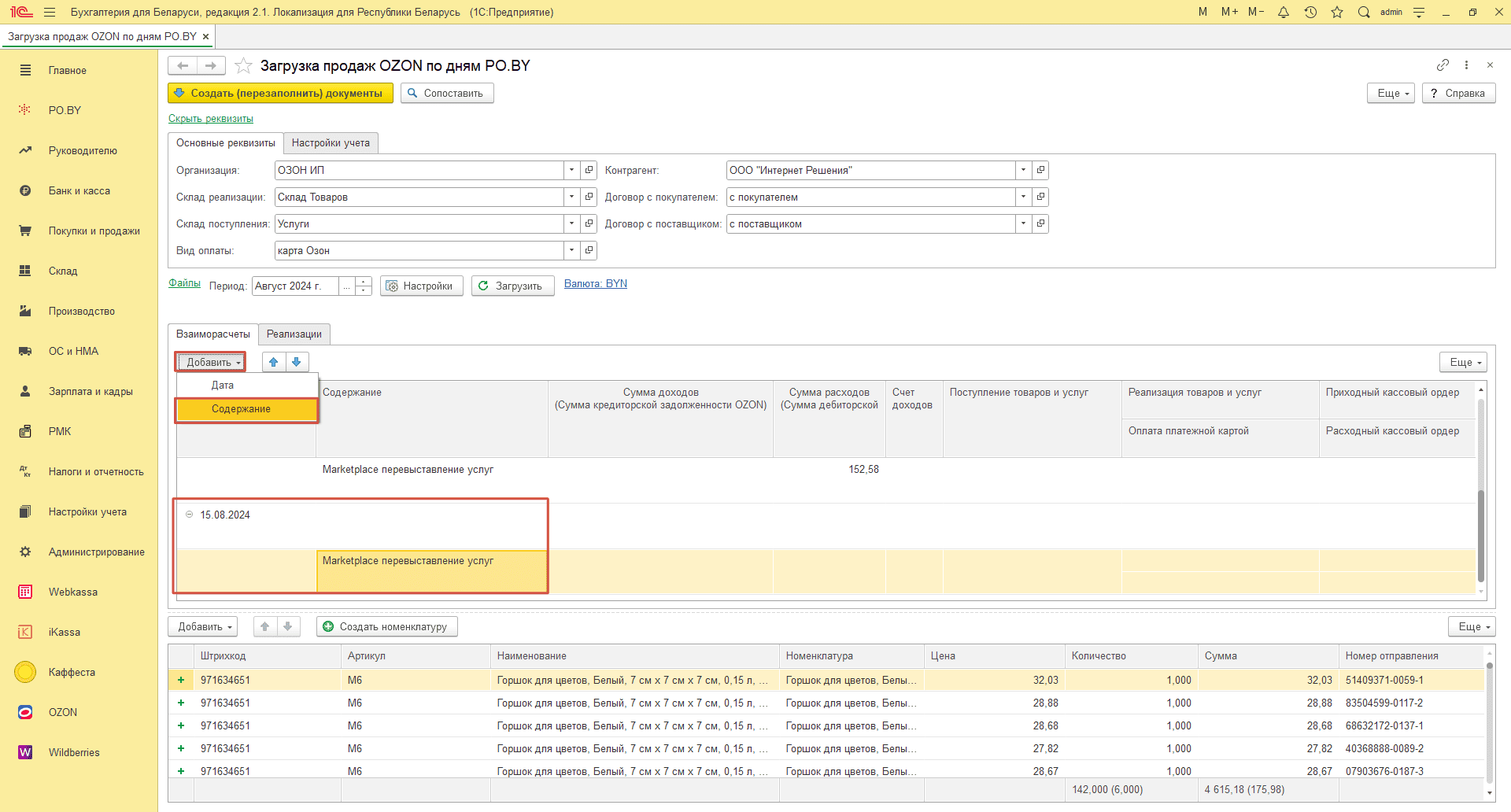Open Зарплата и кадры sidebar section
This screenshot has width=1511, height=812.
[x=91, y=391]
